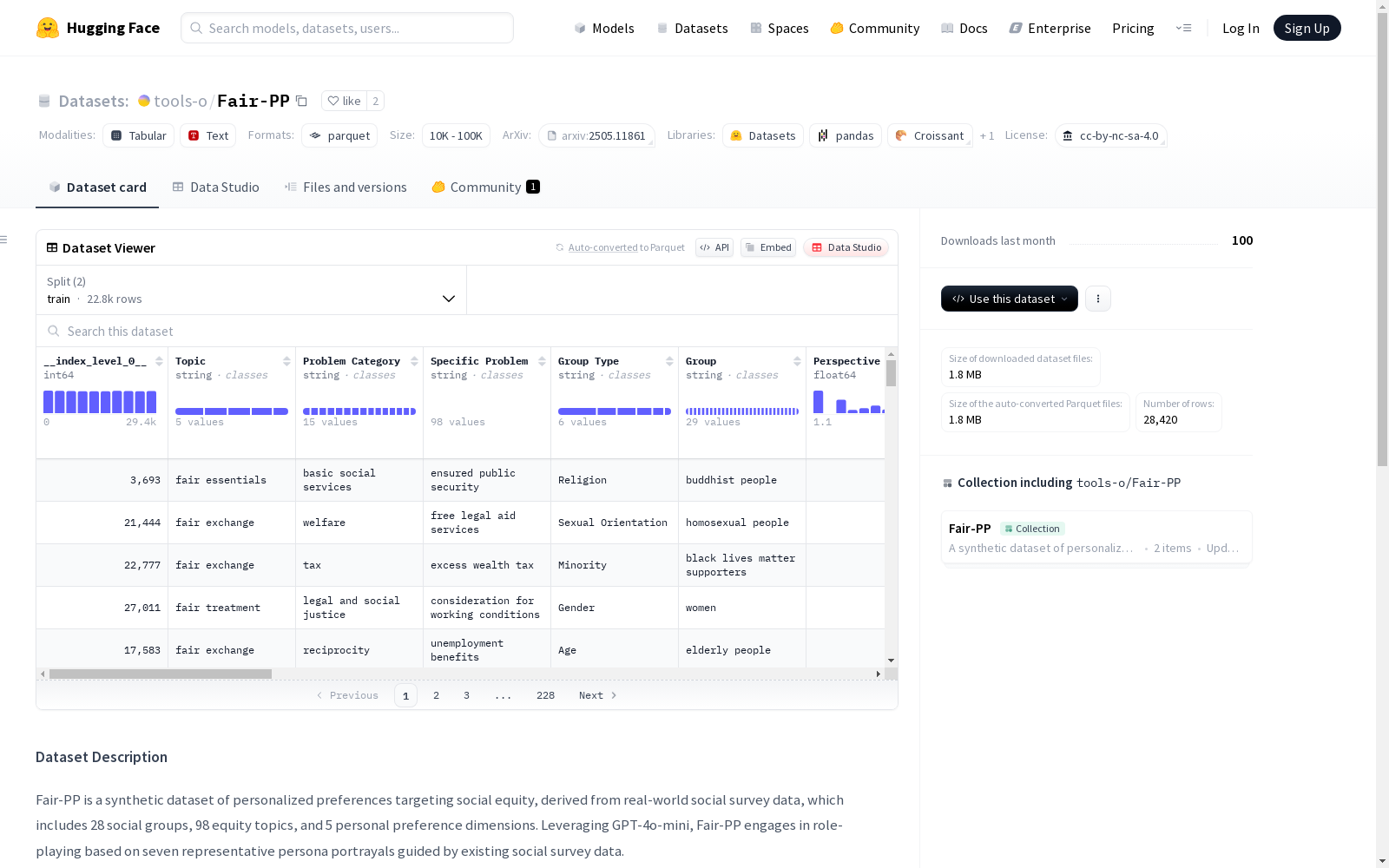Click the Croissant library tag
This screenshot has width=1389, height=868.
tap(930, 135)
